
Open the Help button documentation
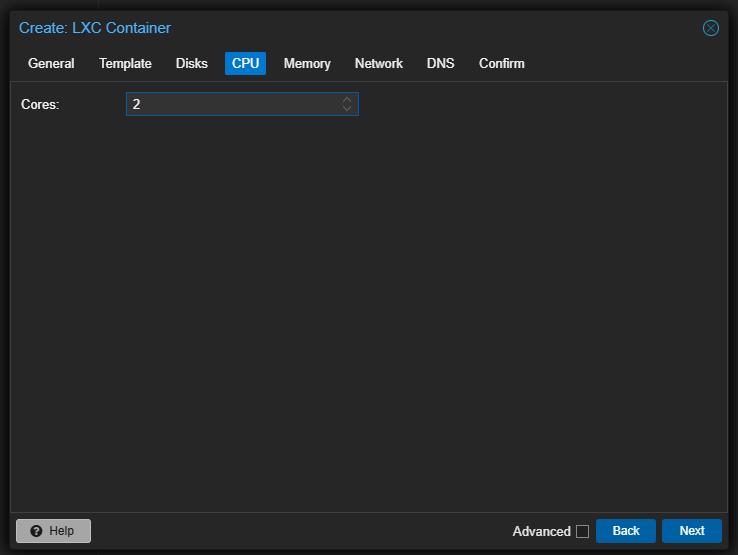(53, 531)
